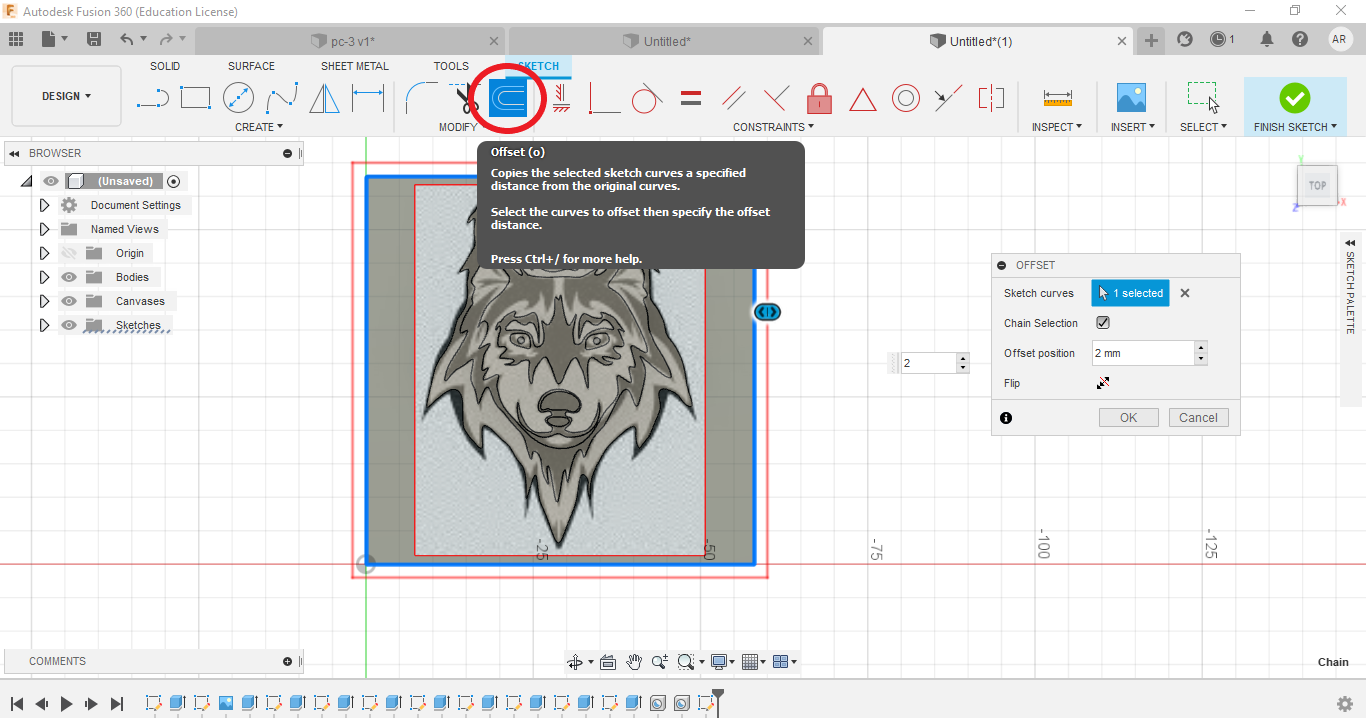Open the DESIGN workspace dropdown
Viewport: 1366px width, 718px height.
point(66,96)
